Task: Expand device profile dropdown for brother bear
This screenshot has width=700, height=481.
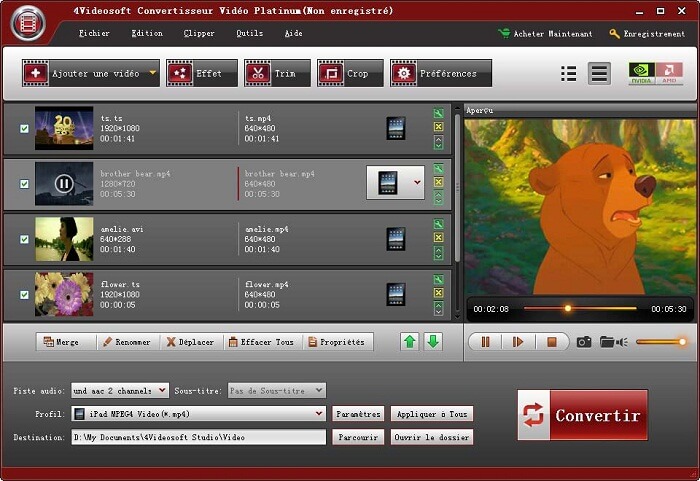Action: pos(417,183)
